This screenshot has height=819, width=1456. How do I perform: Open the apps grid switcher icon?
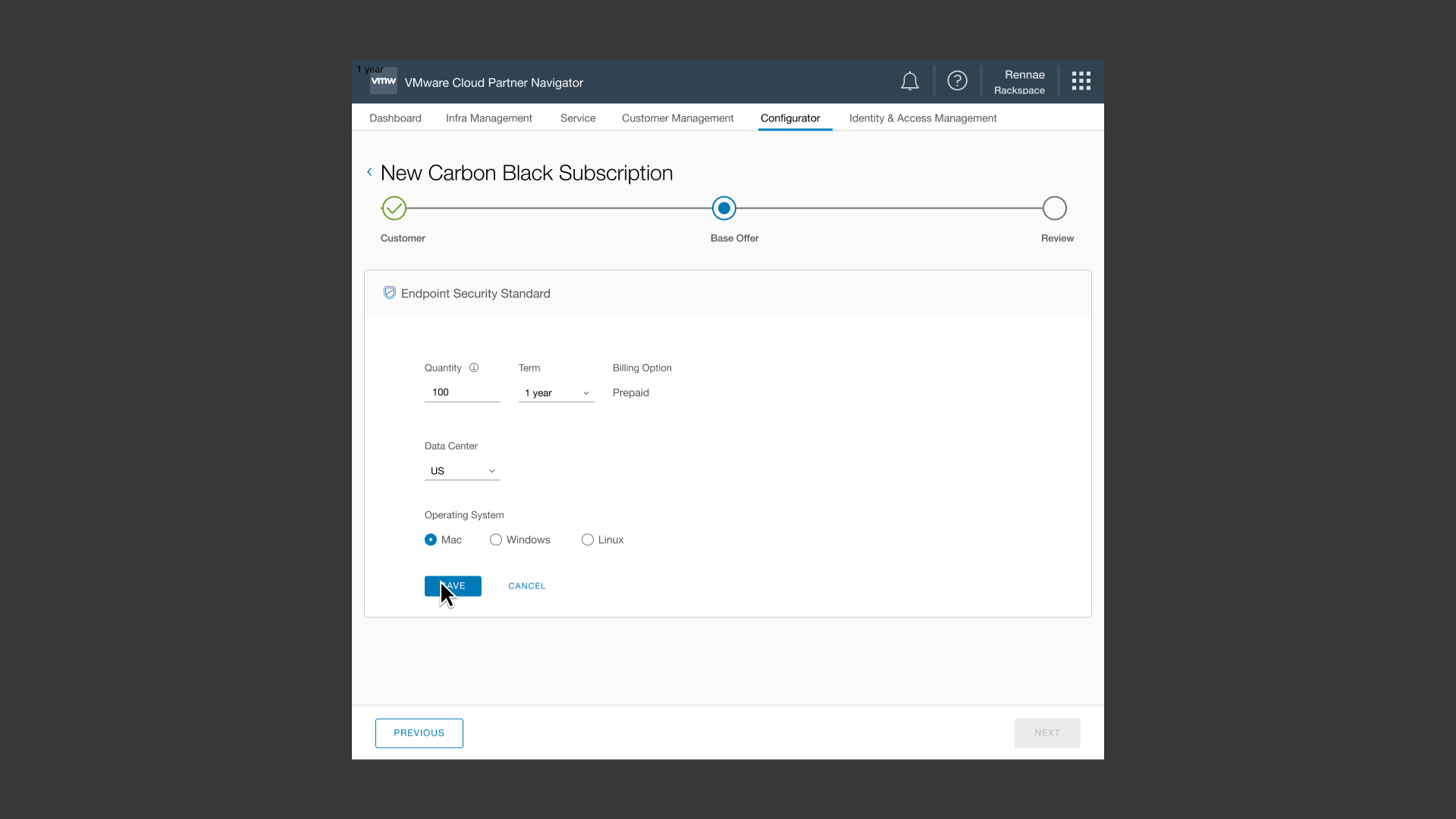(x=1081, y=81)
